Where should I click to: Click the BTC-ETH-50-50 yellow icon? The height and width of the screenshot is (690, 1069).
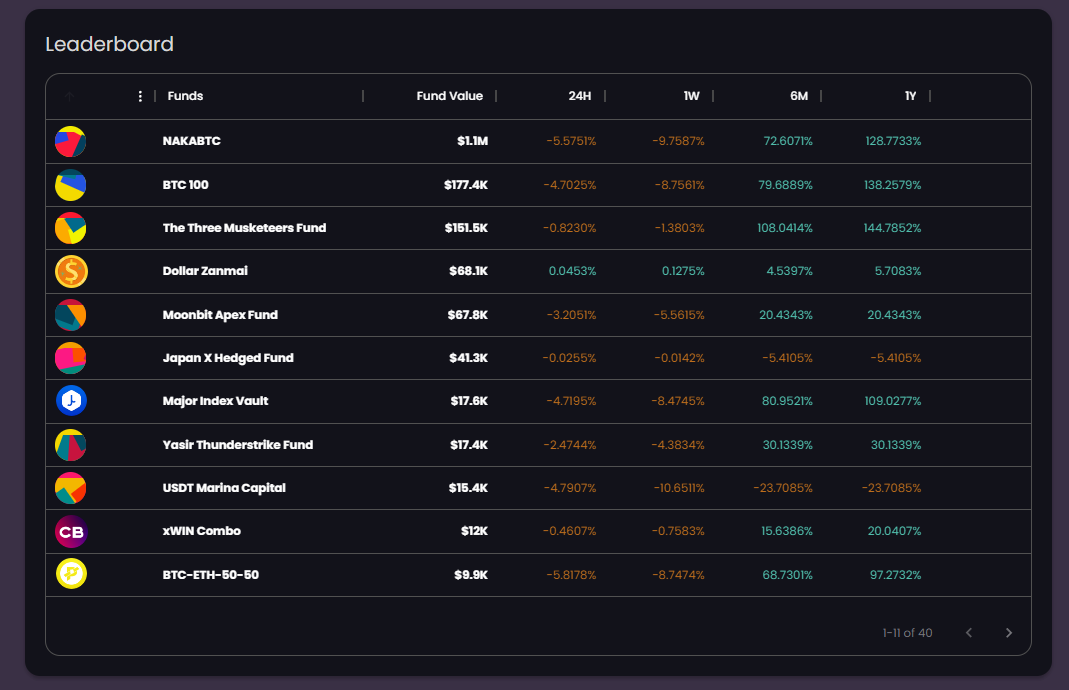click(x=70, y=574)
